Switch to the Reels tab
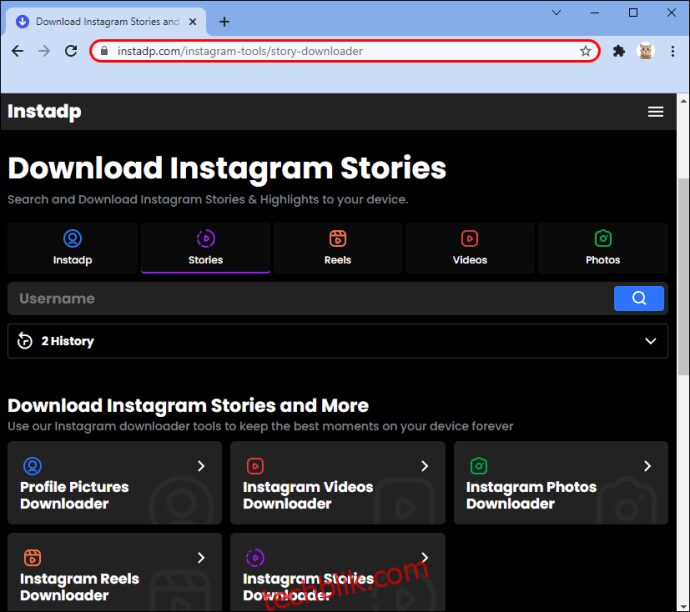 (x=338, y=248)
